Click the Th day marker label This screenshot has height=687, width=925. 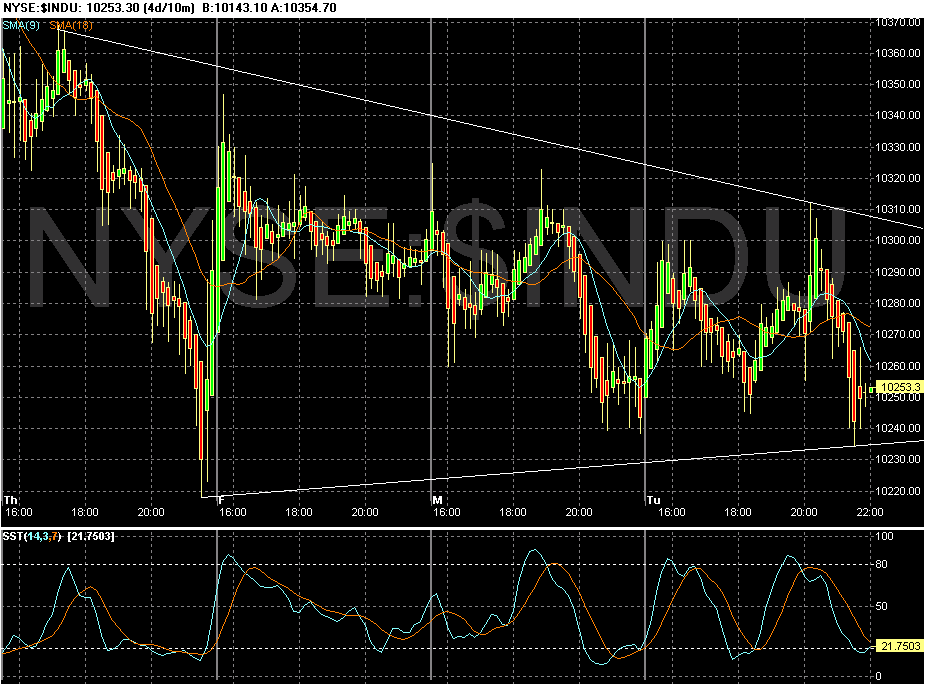(x=11, y=500)
